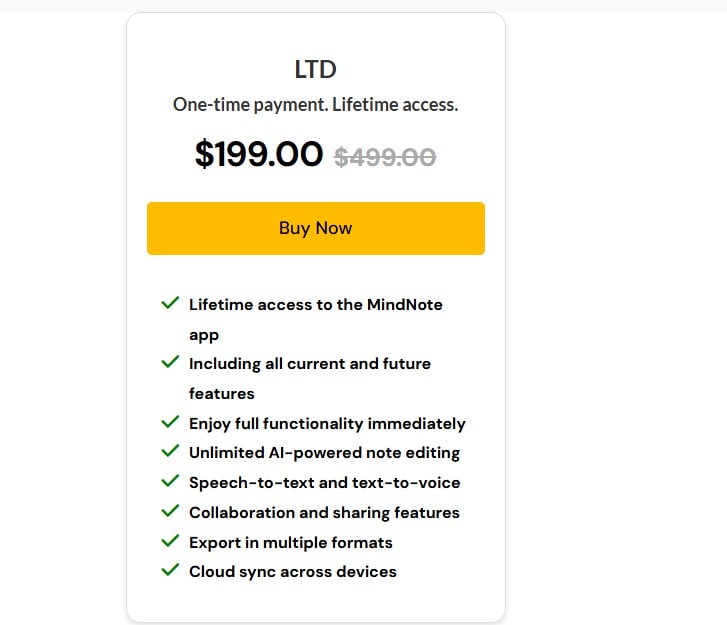The width and height of the screenshot is (727, 625).
Task: Click the One-time payment subtitle text
Action: click(315, 104)
